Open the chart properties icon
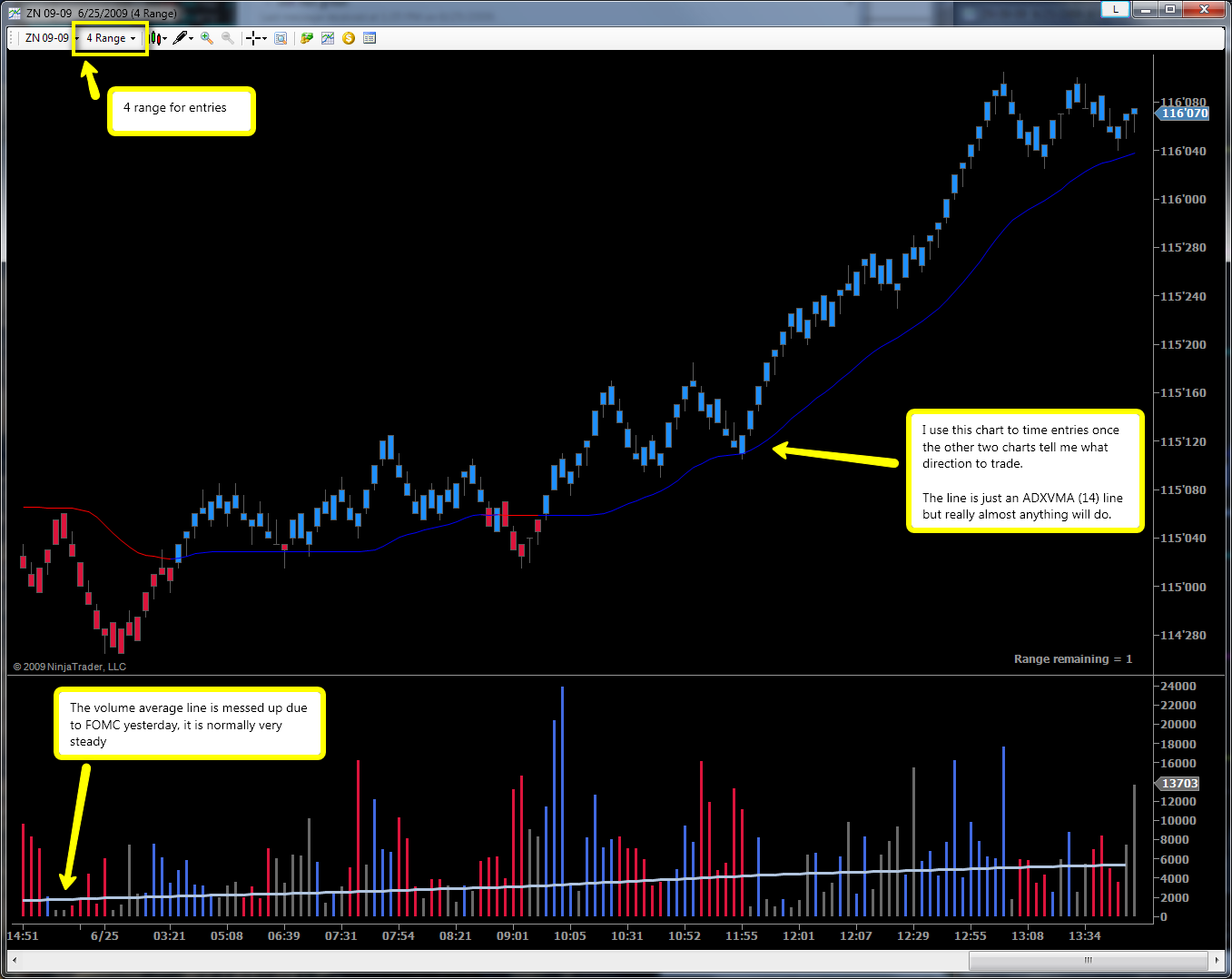 click(x=370, y=38)
